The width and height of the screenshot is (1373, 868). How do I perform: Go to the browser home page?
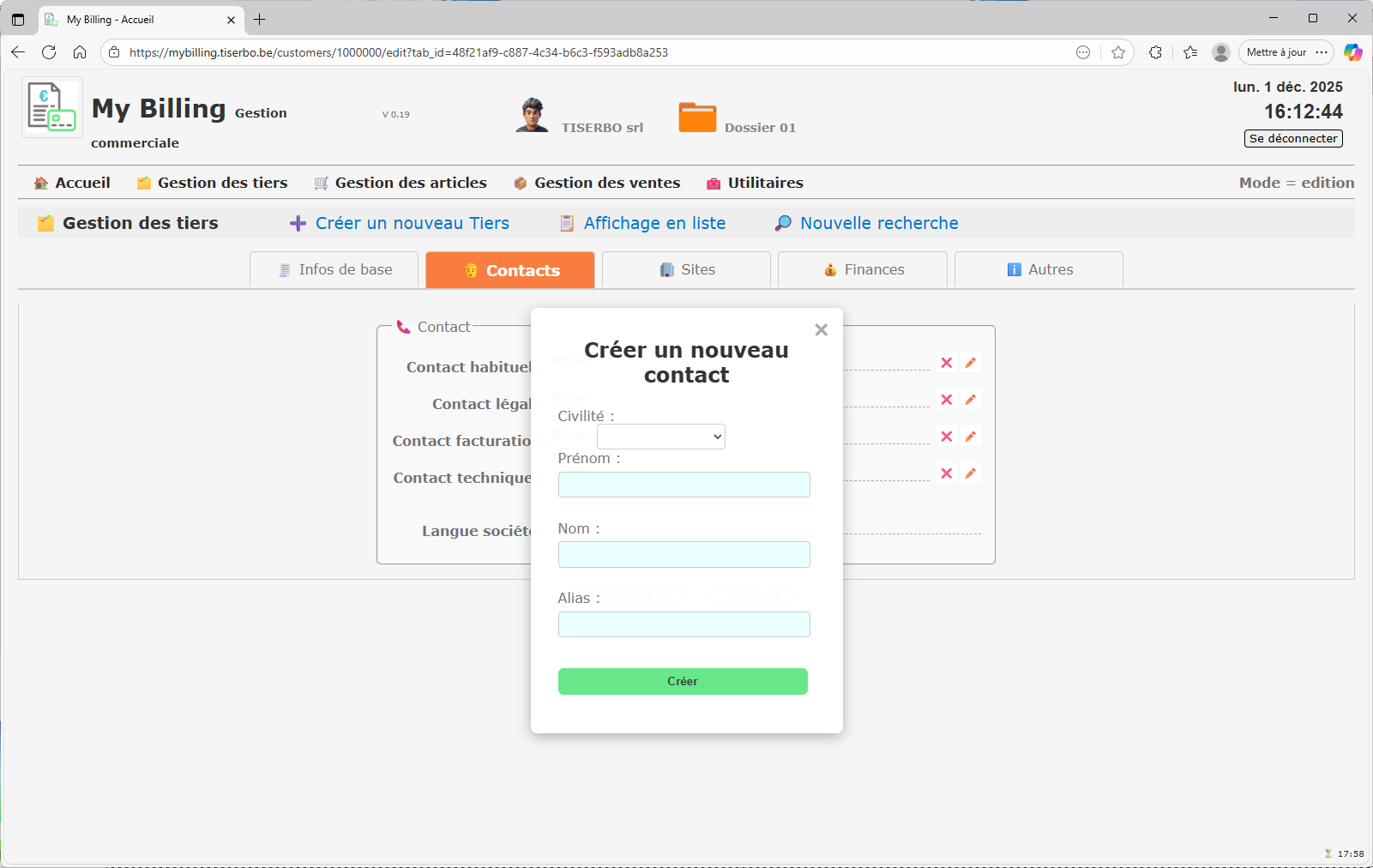pos(80,52)
